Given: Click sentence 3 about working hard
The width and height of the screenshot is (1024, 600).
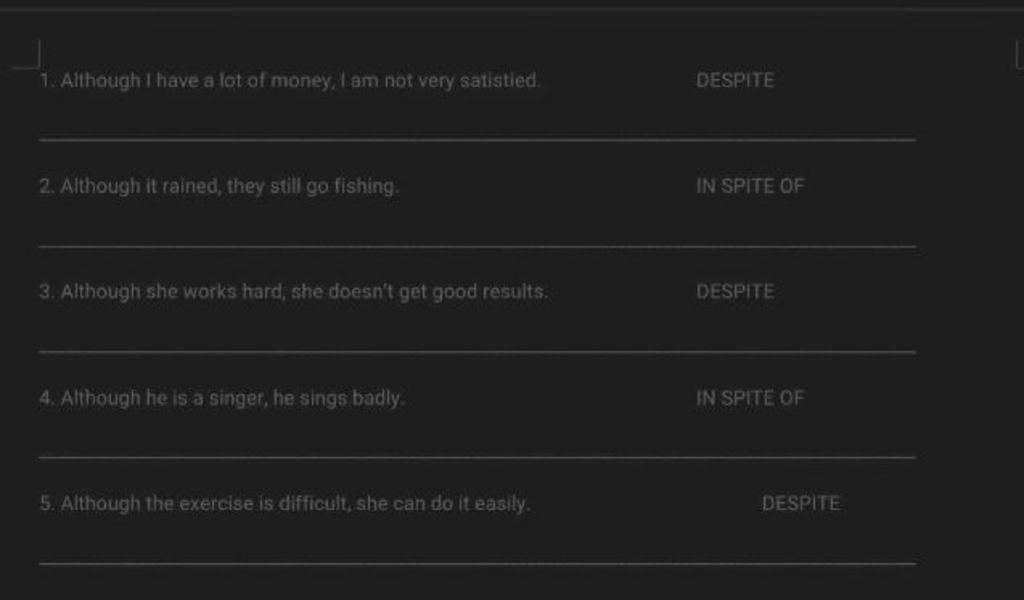Looking at the screenshot, I should click(294, 292).
